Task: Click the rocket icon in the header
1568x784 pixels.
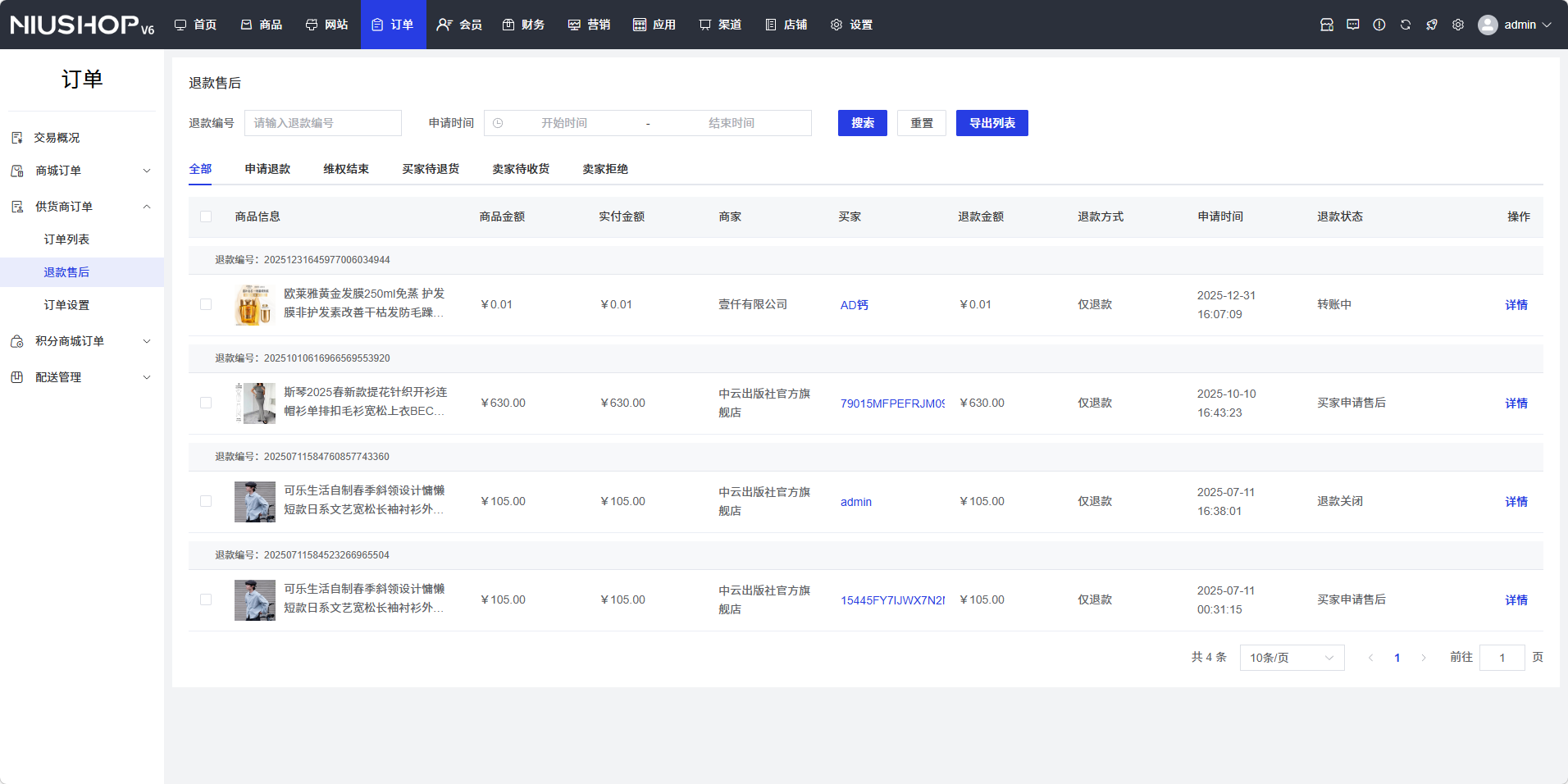Action: pos(1431,25)
